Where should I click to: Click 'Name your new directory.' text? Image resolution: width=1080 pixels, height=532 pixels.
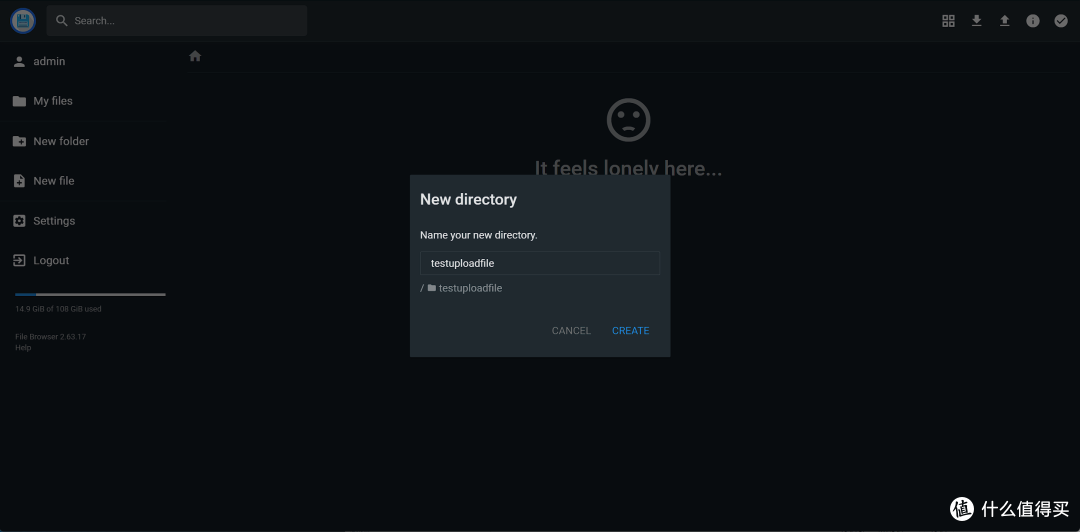click(x=479, y=236)
